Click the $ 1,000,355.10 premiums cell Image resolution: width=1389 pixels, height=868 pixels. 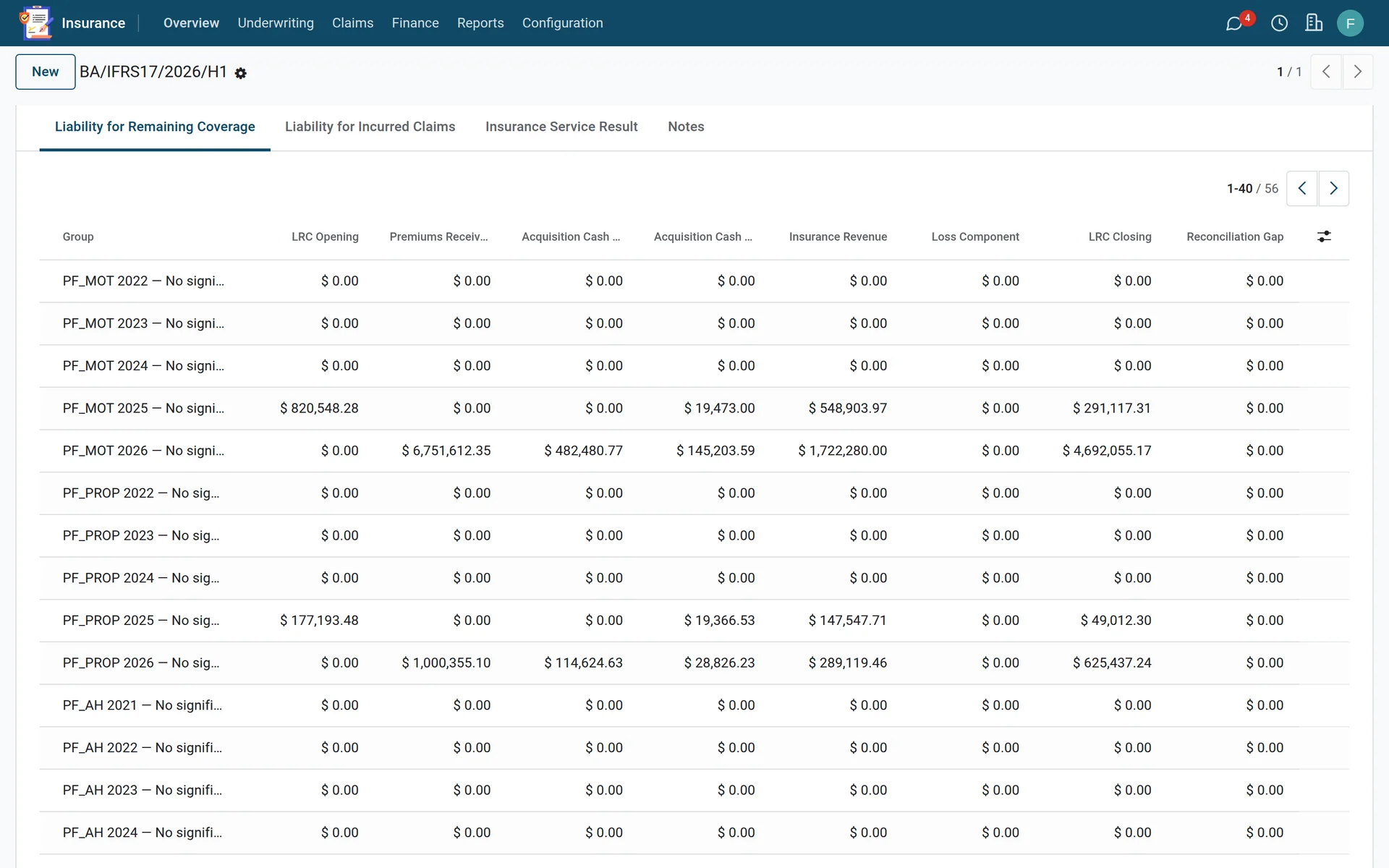tap(446, 663)
